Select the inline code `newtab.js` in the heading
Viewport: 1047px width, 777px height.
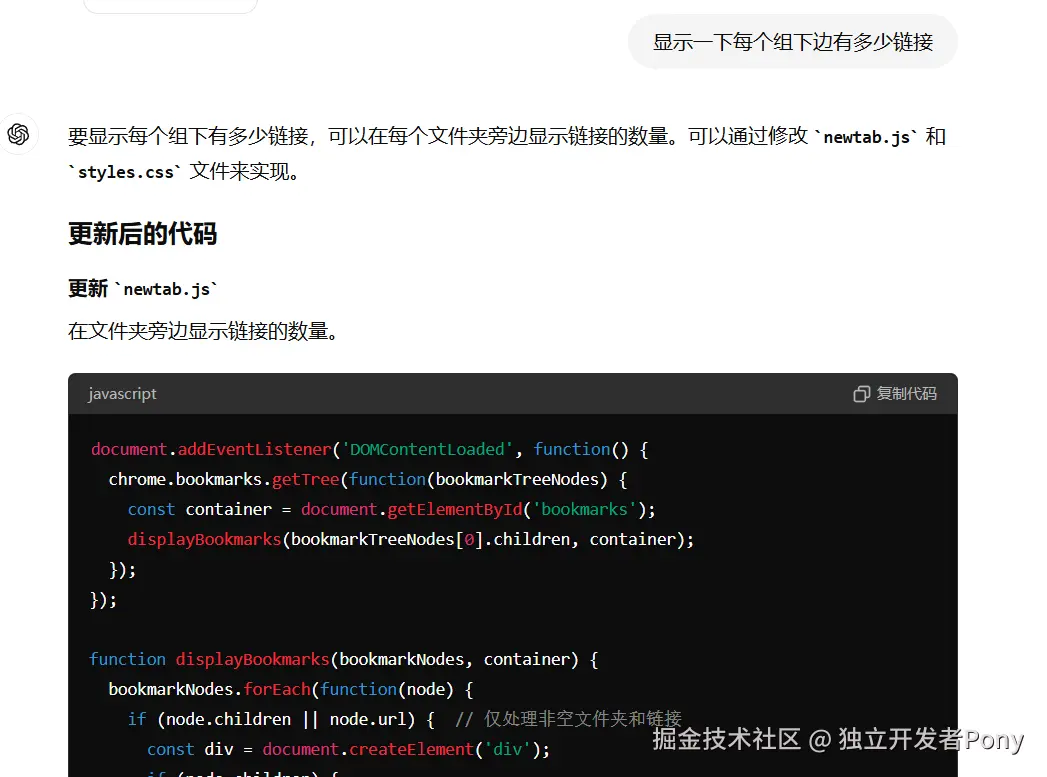point(167,290)
